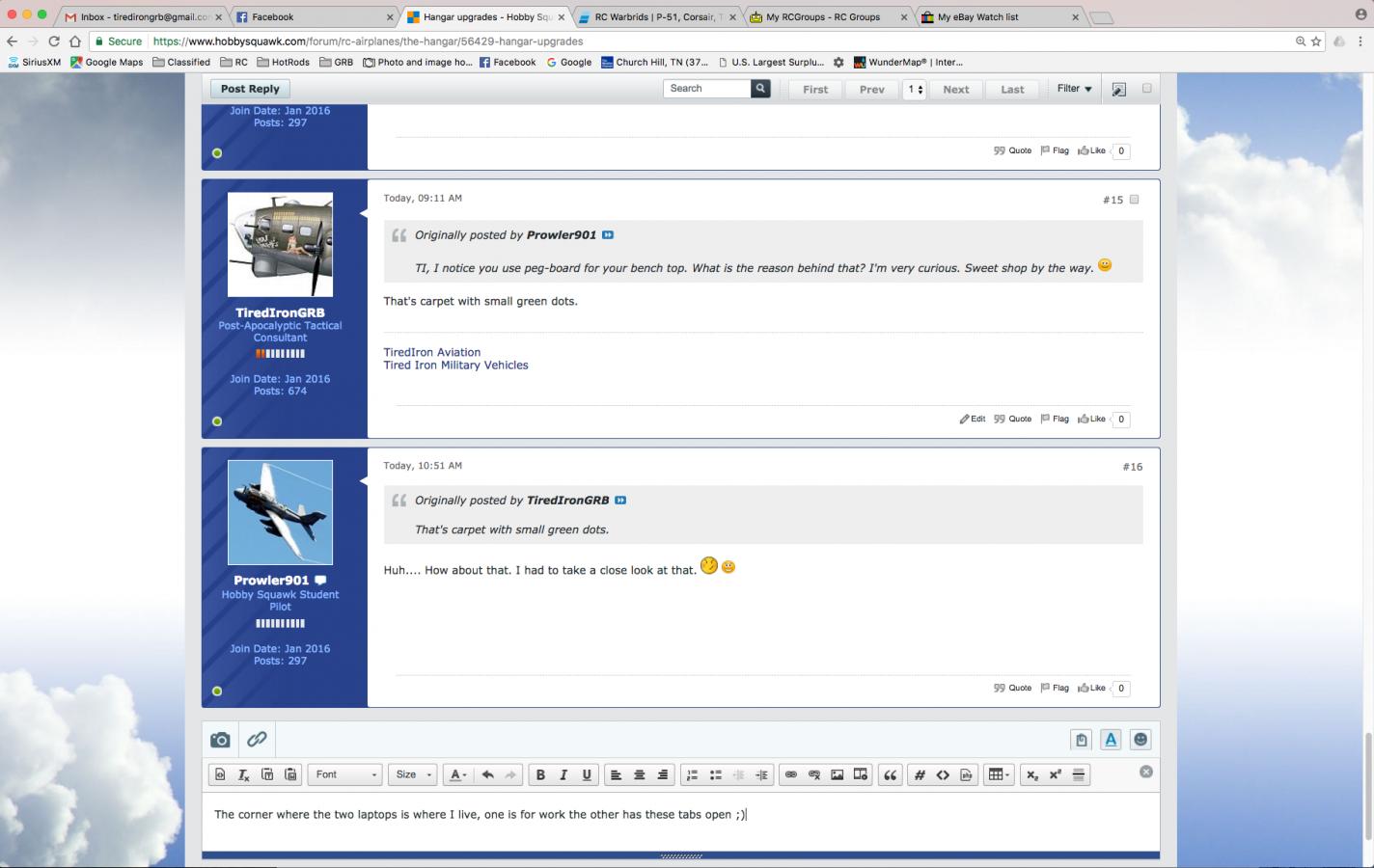Open the insert table dropdown
This screenshot has height=868, width=1374.
coord(1000,774)
